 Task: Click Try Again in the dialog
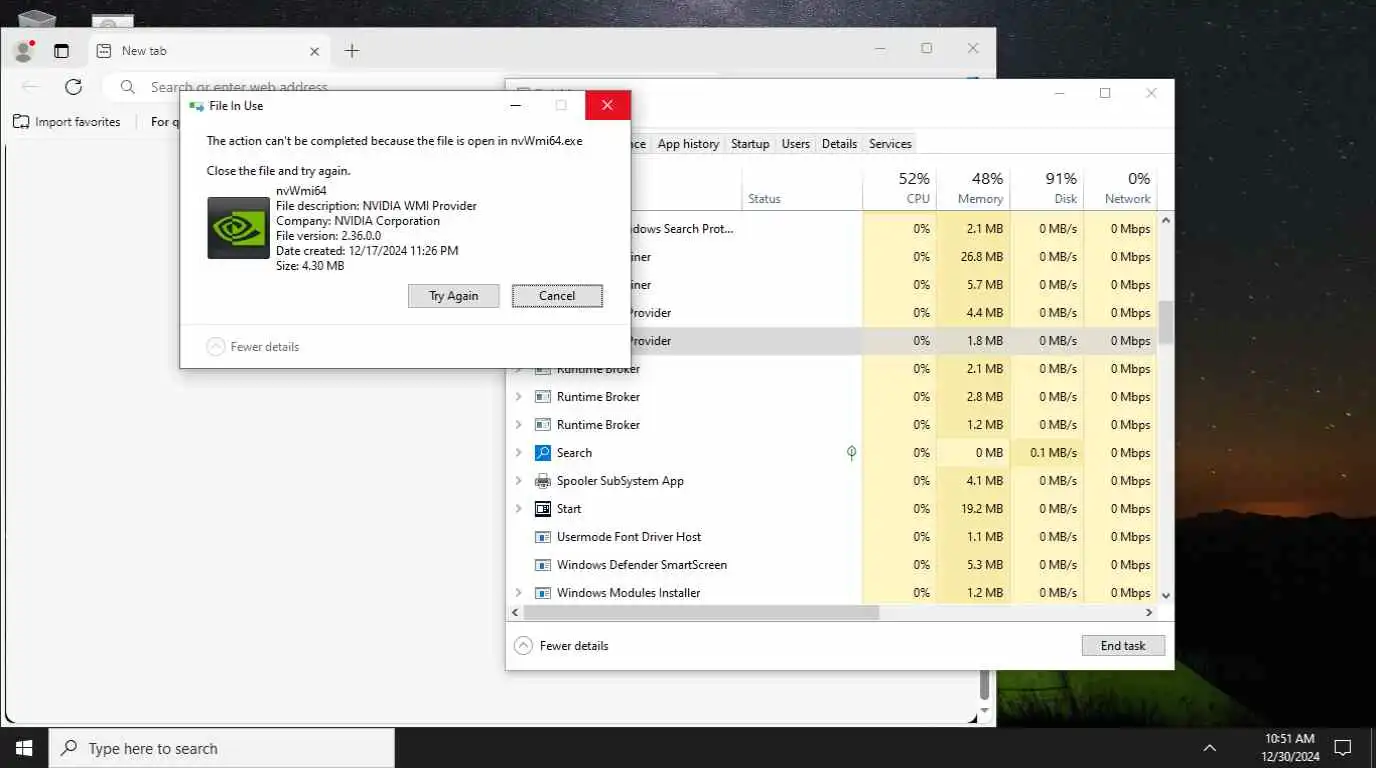pos(454,296)
